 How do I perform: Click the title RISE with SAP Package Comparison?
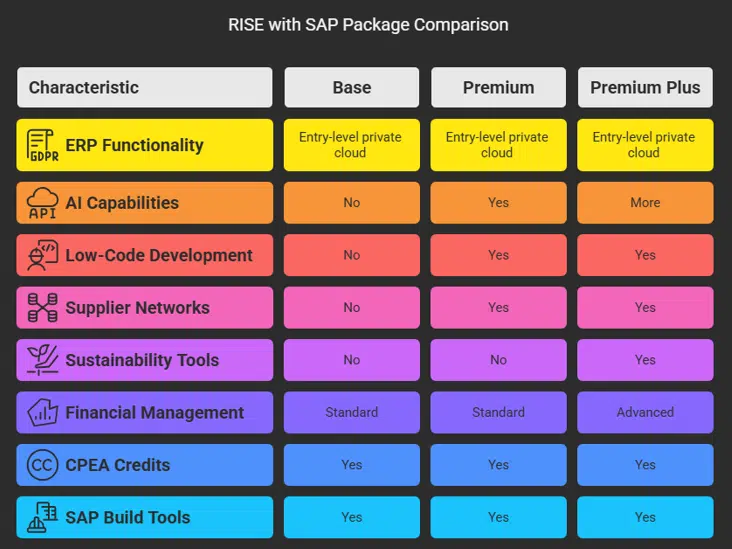[x=368, y=25]
